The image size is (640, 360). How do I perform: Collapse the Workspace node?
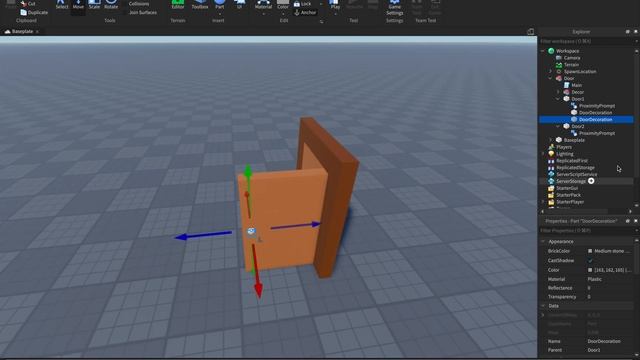(542, 51)
